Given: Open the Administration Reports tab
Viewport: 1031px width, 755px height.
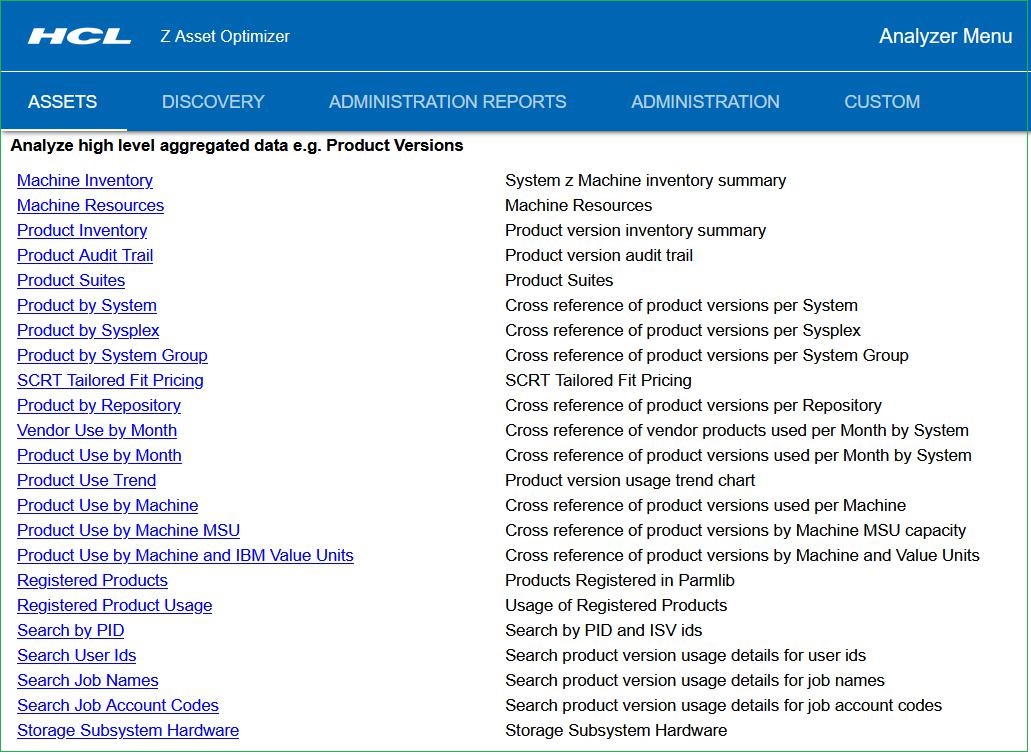Looking at the screenshot, I should coord(447,102).
